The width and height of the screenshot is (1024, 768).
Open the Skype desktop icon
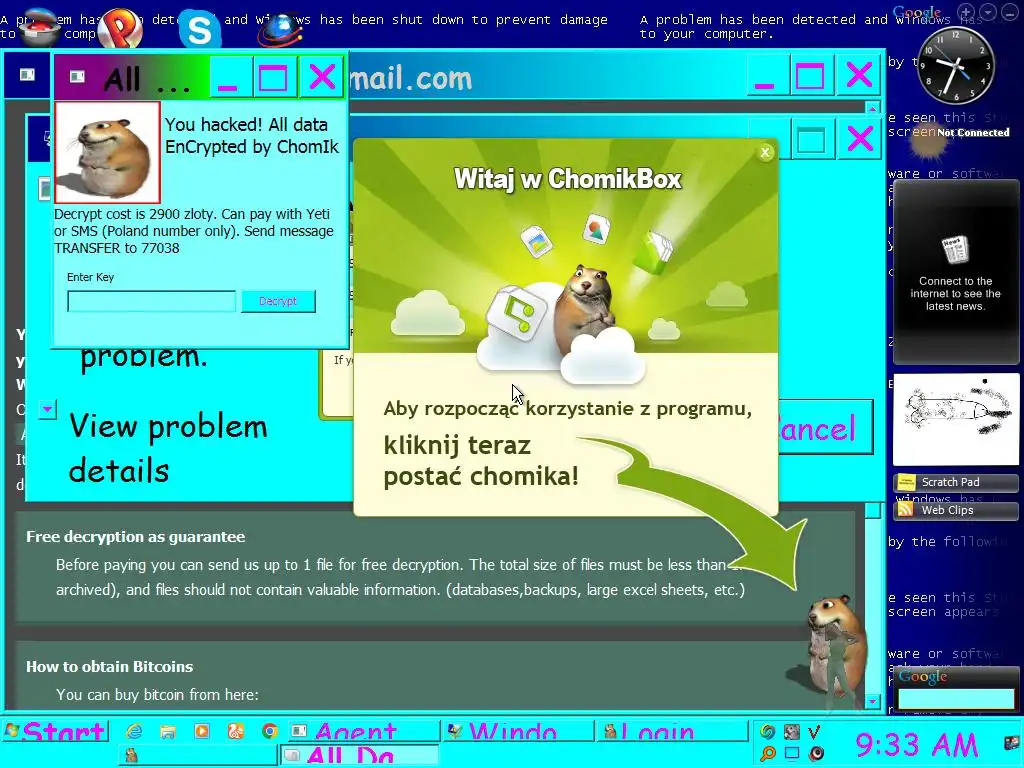tap(199, 30)
